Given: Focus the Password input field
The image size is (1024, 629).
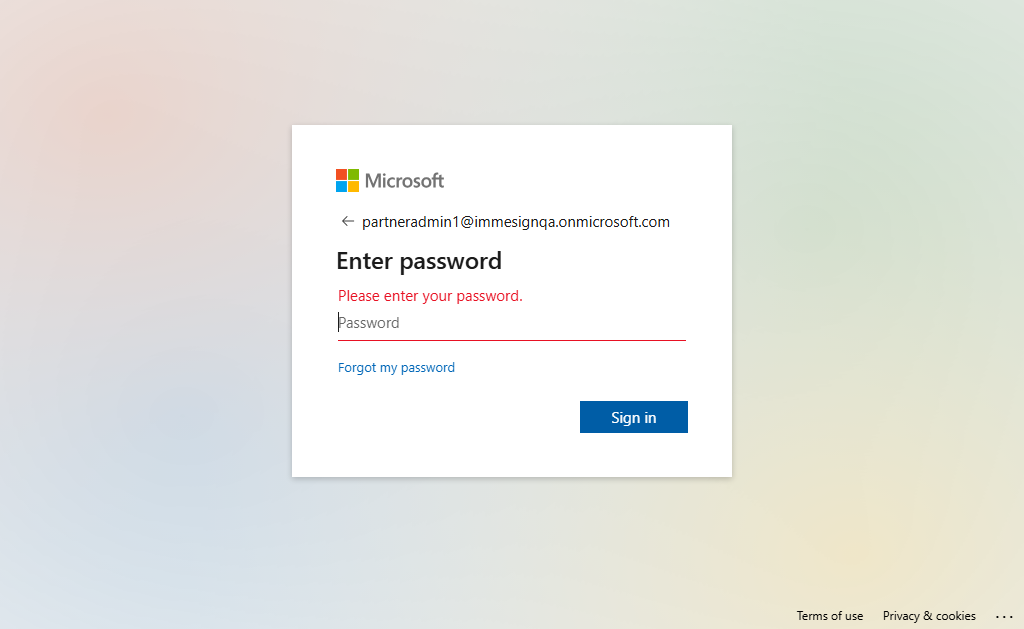Looking at the screenshot, I should 511,323.
